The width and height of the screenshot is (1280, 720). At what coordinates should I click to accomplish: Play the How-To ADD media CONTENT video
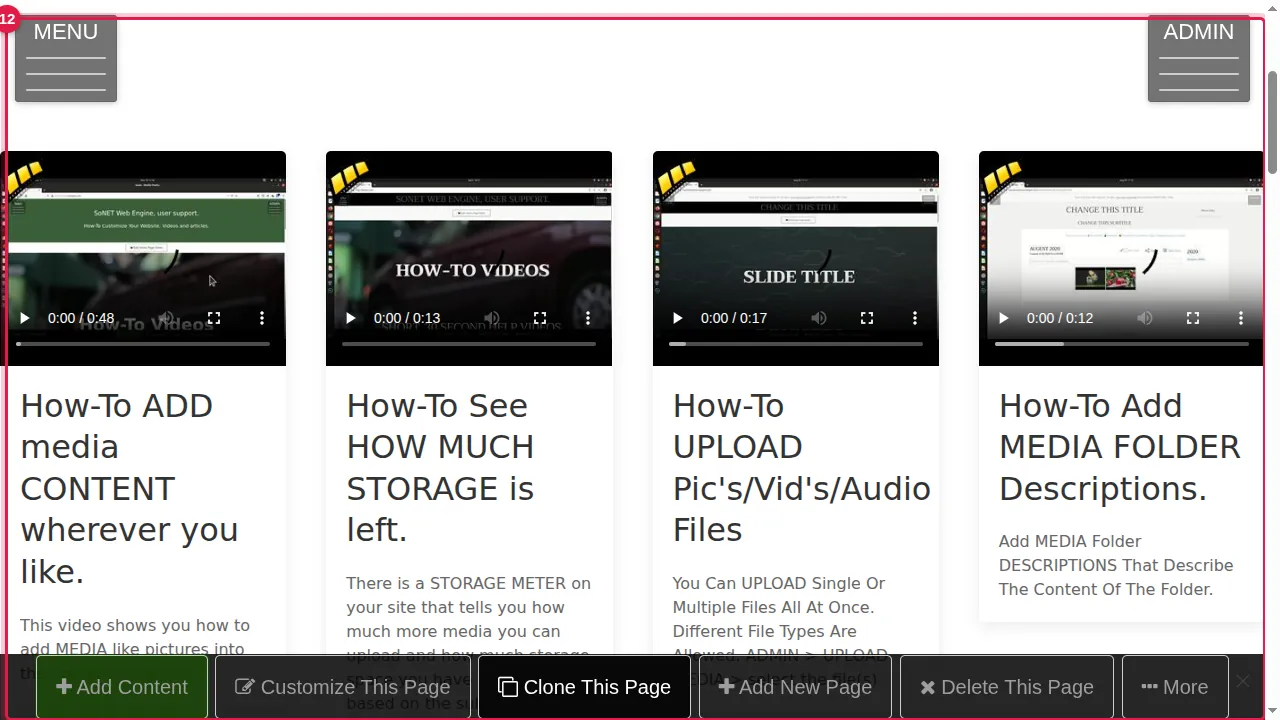coord(25,318)
